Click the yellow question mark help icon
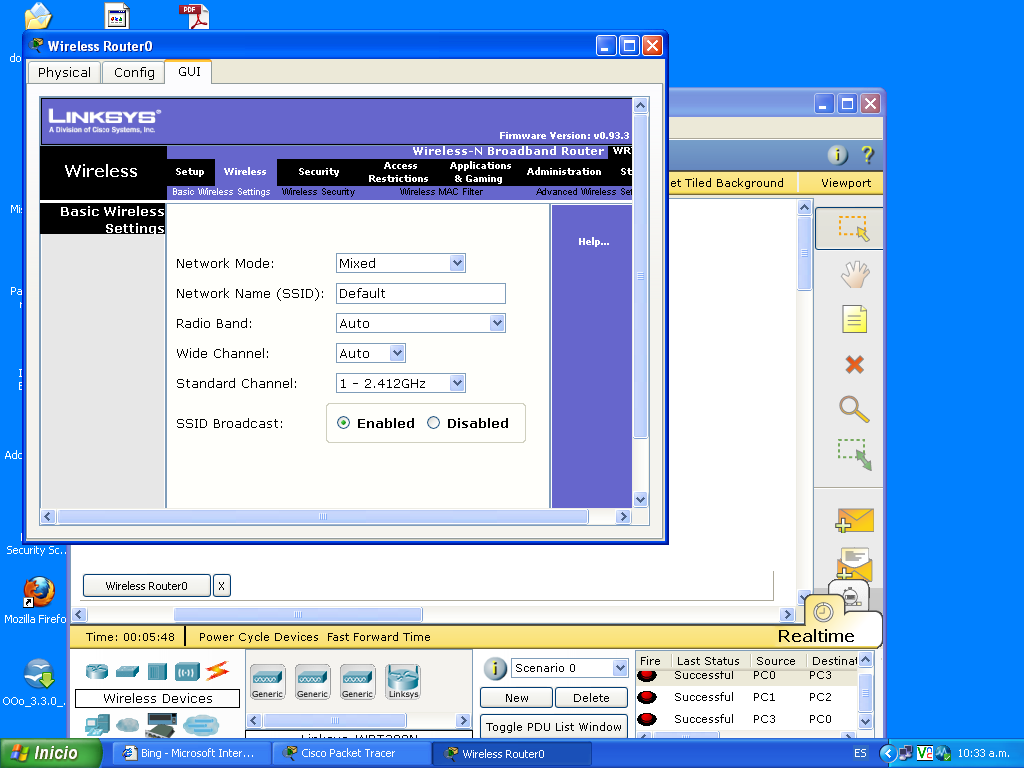The width and height of the screenshot is (1024, 768). click(867, 155)
